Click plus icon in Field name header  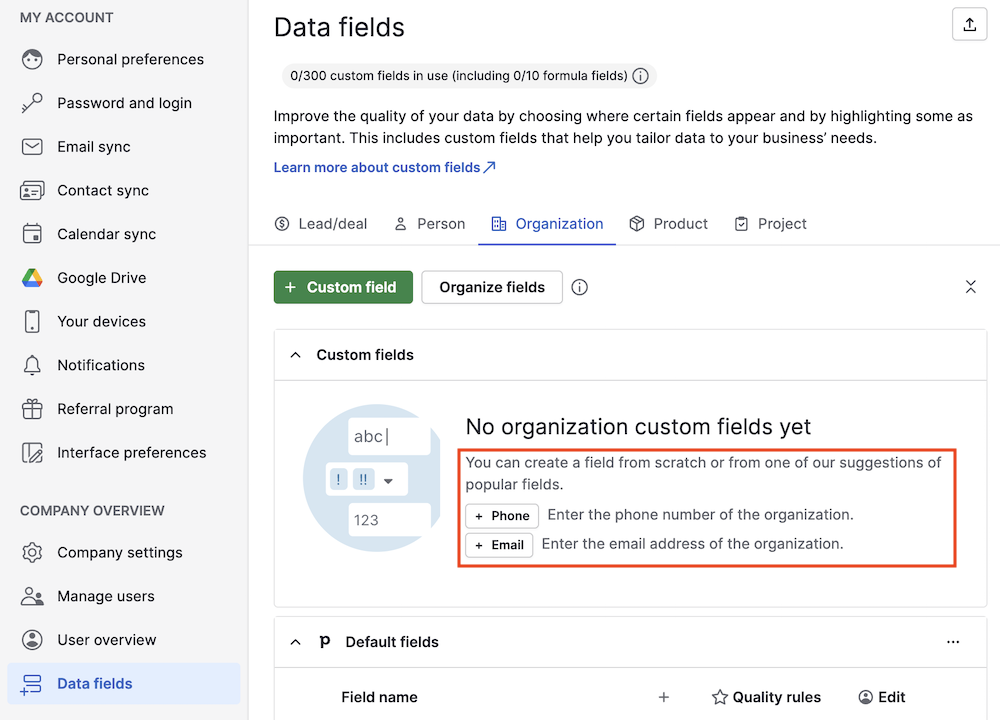pos(663,697)
